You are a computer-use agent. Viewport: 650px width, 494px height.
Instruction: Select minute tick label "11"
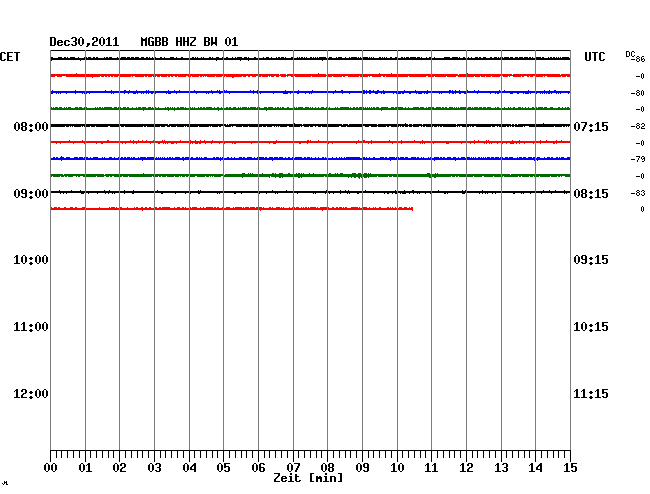[431, 468]
